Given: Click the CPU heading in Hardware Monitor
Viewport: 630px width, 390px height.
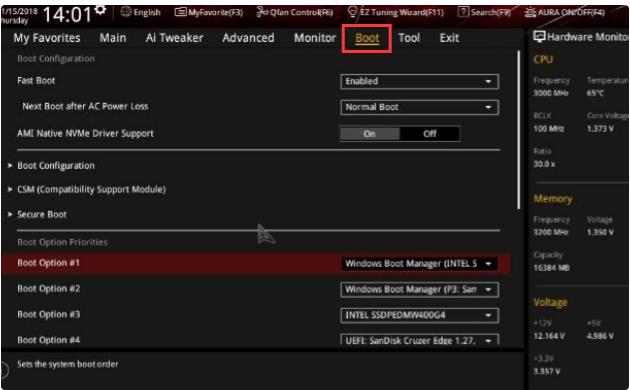Looking at the screenshot, I should coord(543,59).
